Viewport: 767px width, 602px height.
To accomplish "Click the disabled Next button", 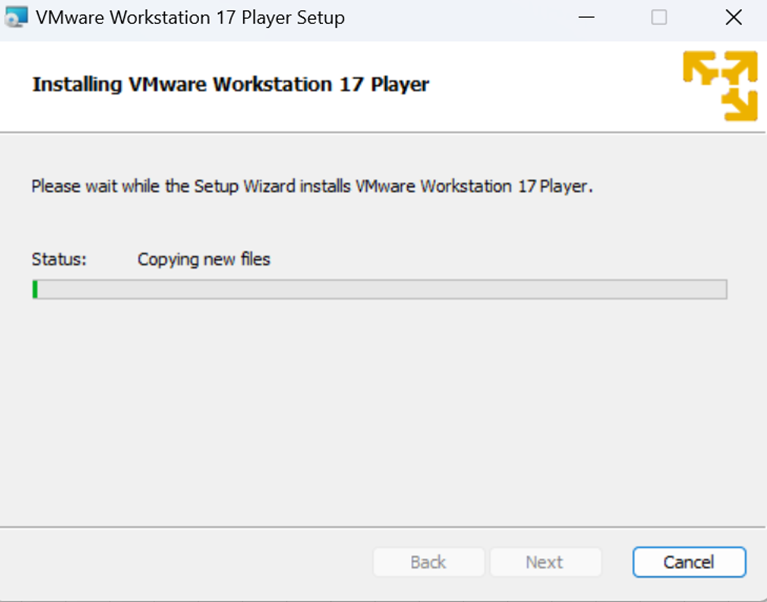I will (x=545, y=562).
